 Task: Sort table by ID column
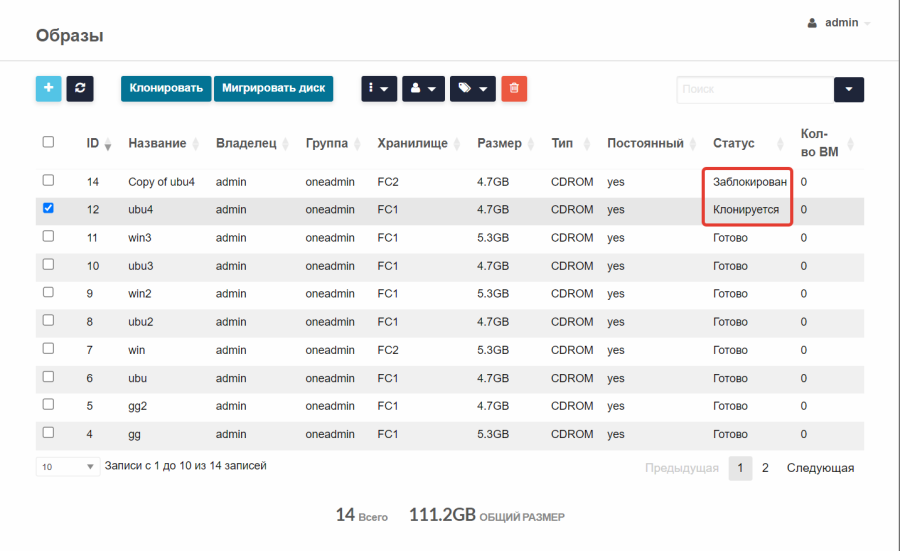pos(98,143)
